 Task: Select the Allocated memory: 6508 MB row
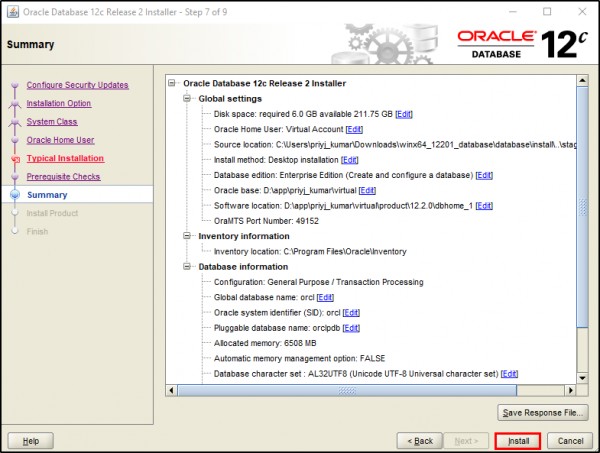click(265, 343)
